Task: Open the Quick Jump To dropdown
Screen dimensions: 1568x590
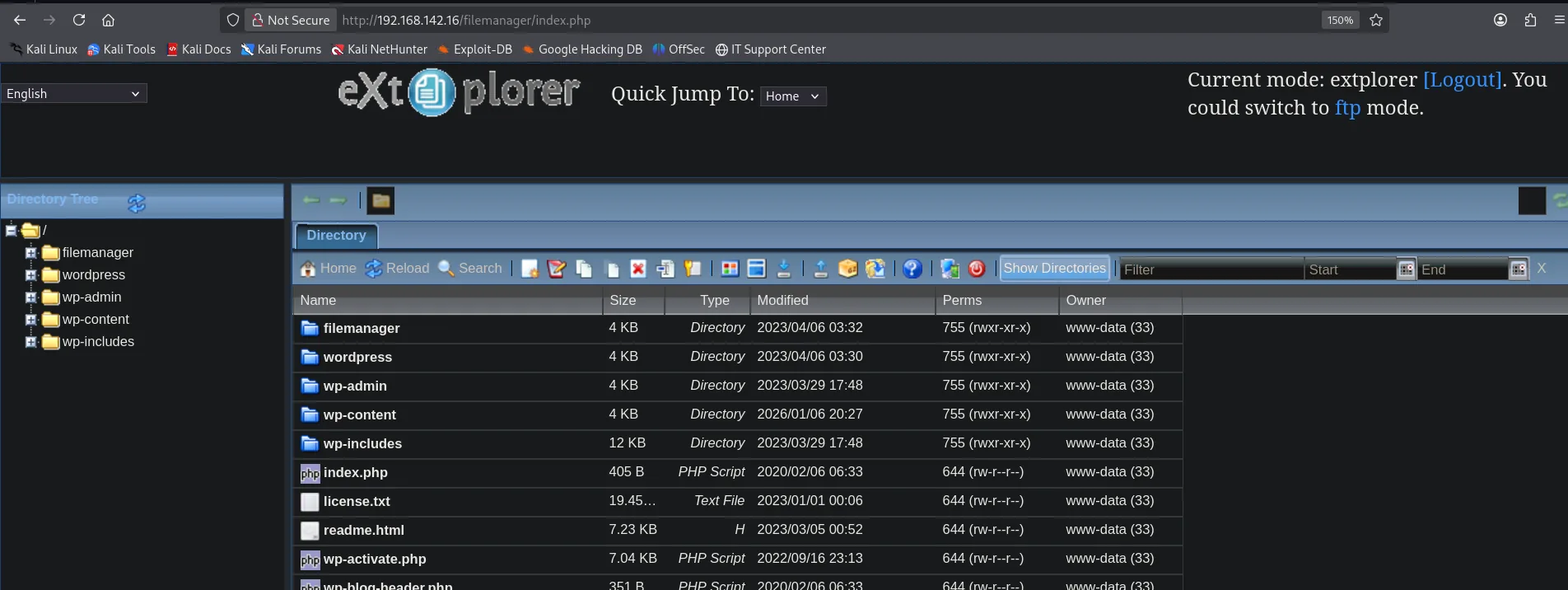Action: pyautogui.click(x=793, y=96)
